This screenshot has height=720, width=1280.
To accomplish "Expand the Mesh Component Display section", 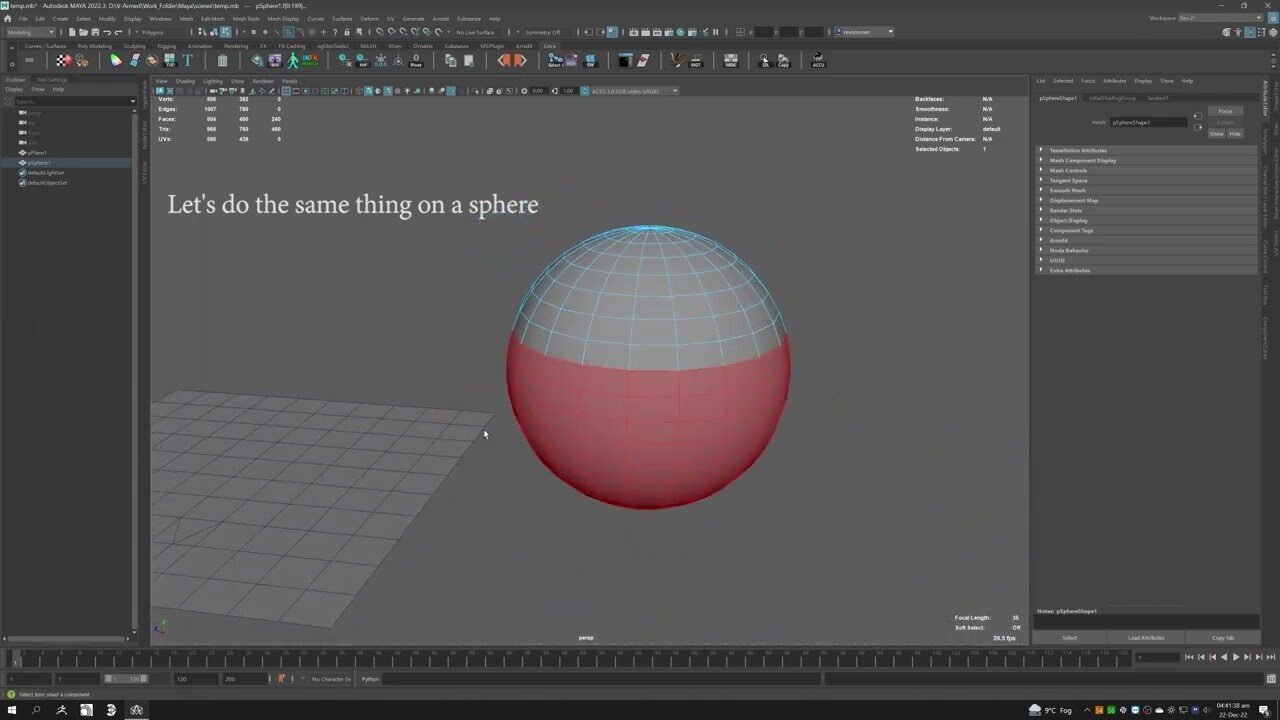I will (1082, 160).
